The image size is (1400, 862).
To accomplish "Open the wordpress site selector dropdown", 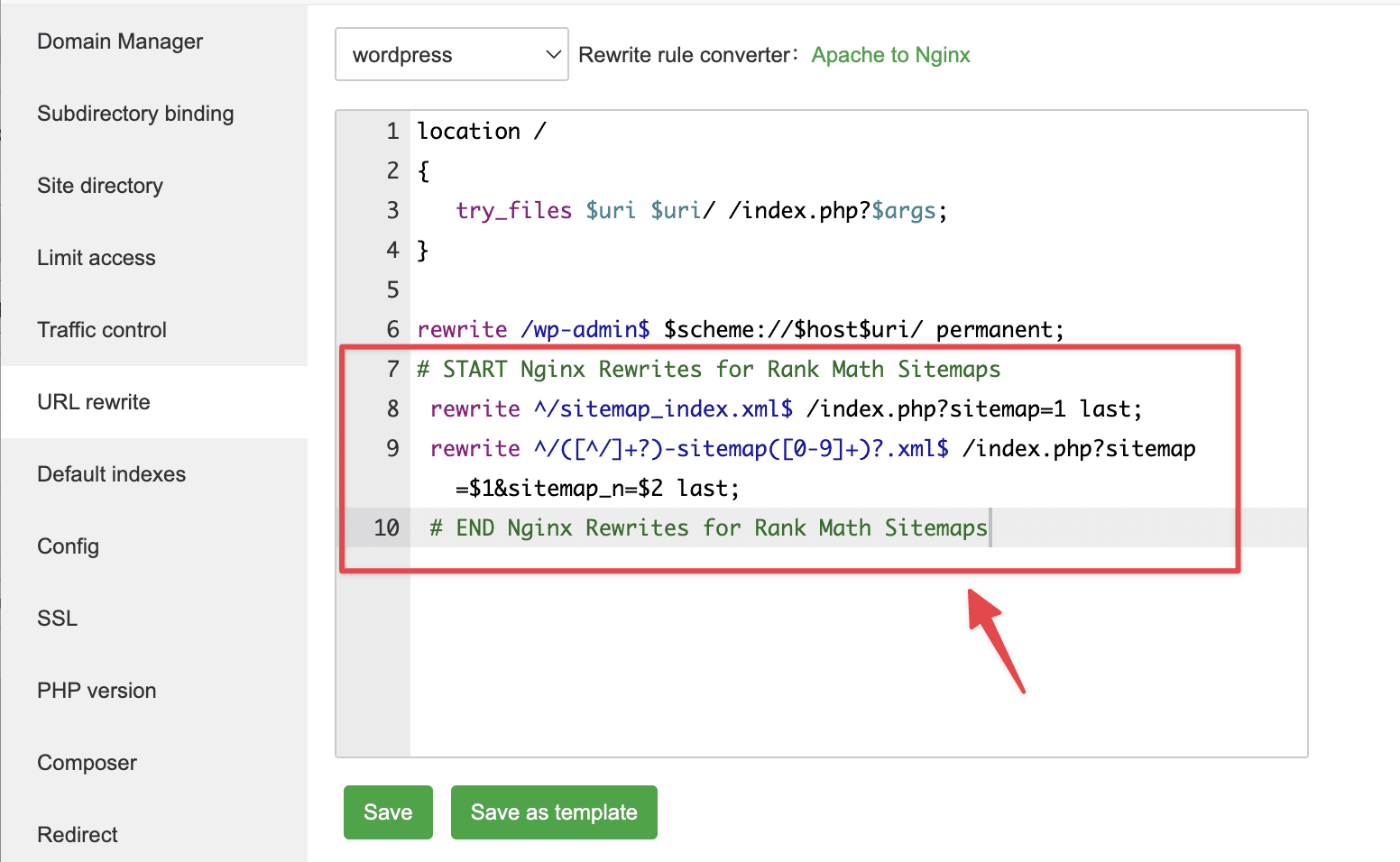I will [451, 54].
